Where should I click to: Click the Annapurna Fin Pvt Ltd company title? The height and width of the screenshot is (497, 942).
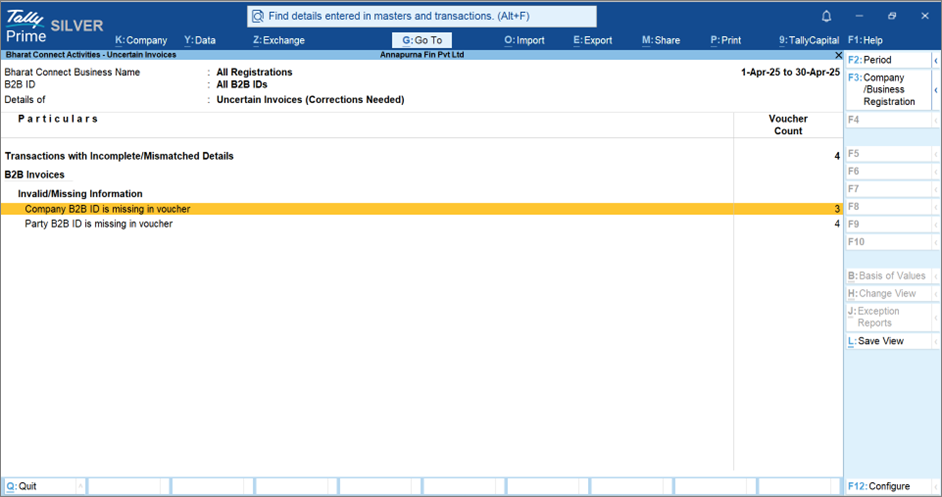422,55
